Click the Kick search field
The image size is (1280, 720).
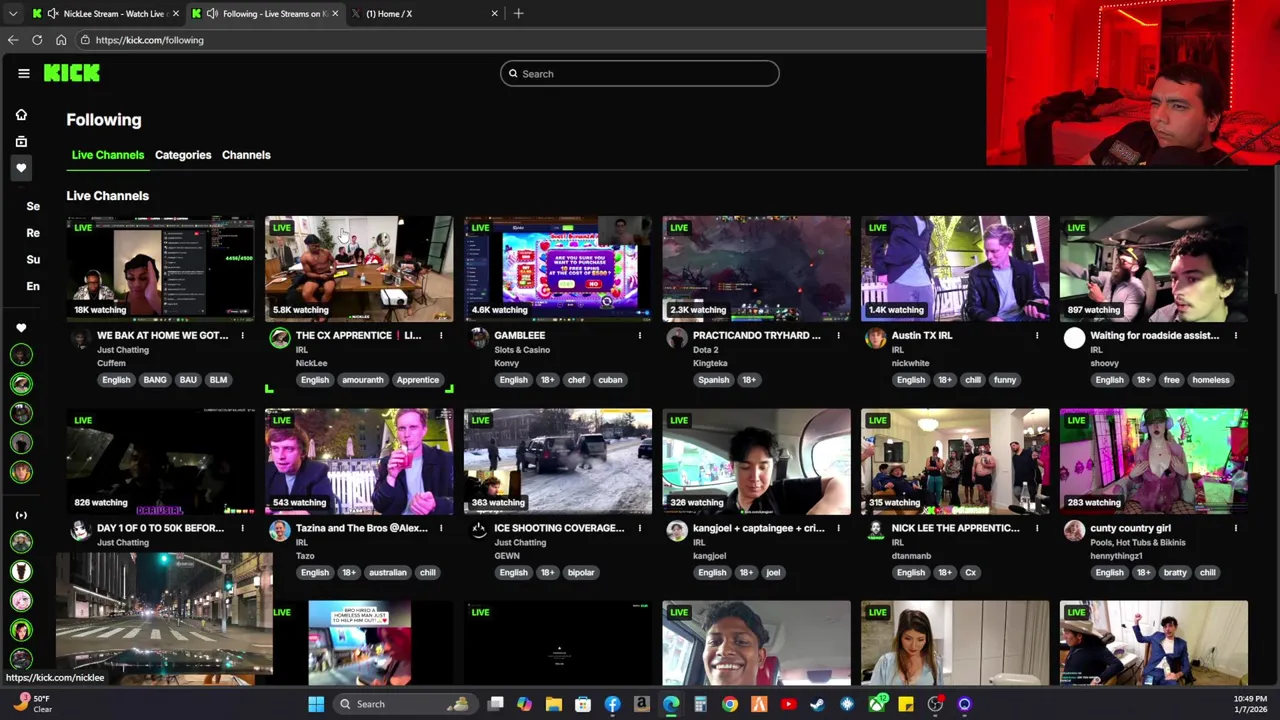[640, 73]
